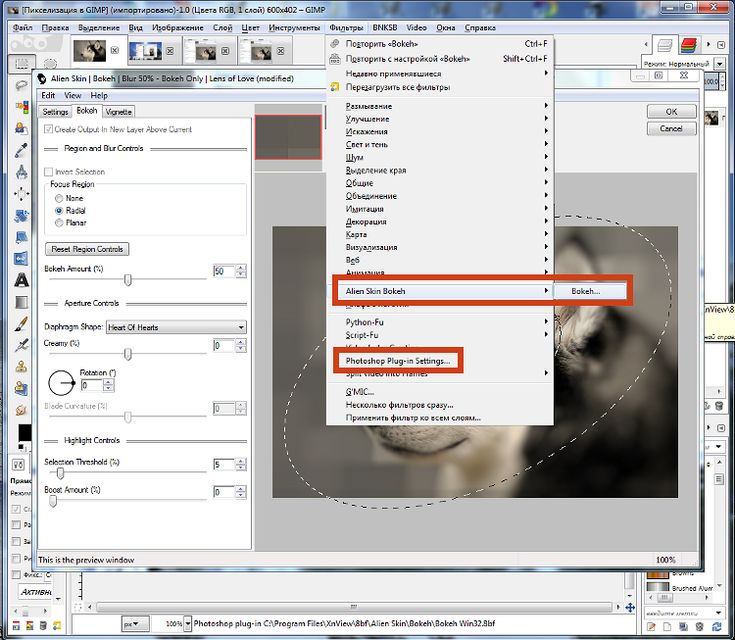This screenshot has height=640, width=735.
Task: Select the Blend gradient tool
Action: (x=21, y=302)
